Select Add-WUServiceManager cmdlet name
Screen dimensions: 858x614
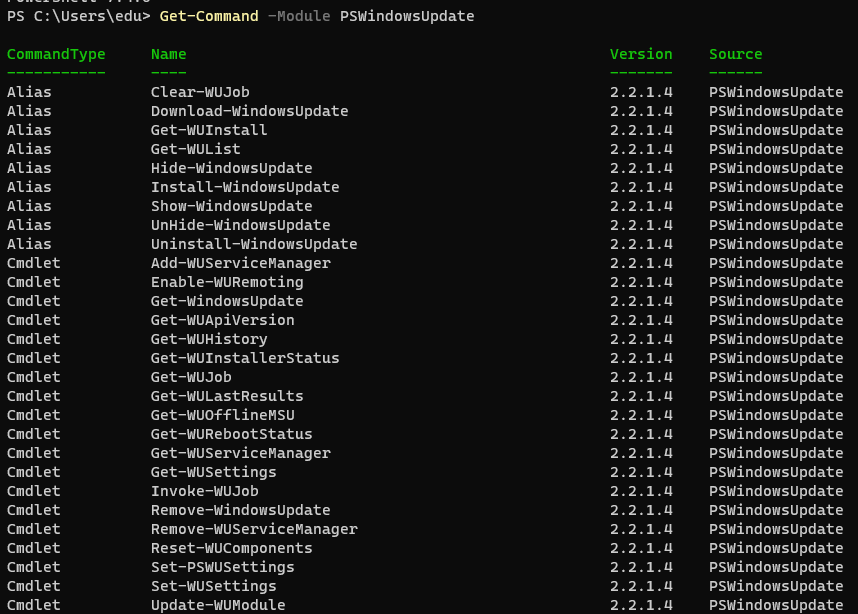click(241, 263)
